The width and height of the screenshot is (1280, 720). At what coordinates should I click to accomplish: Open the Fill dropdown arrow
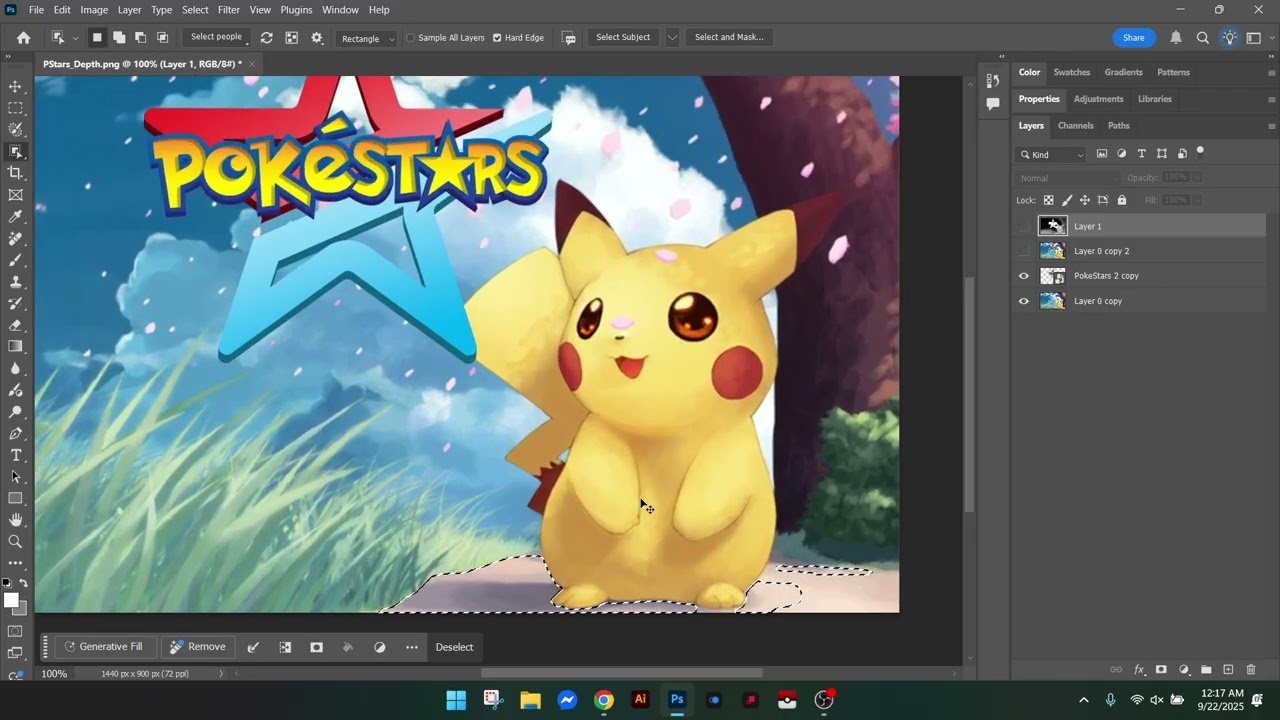1196,200
